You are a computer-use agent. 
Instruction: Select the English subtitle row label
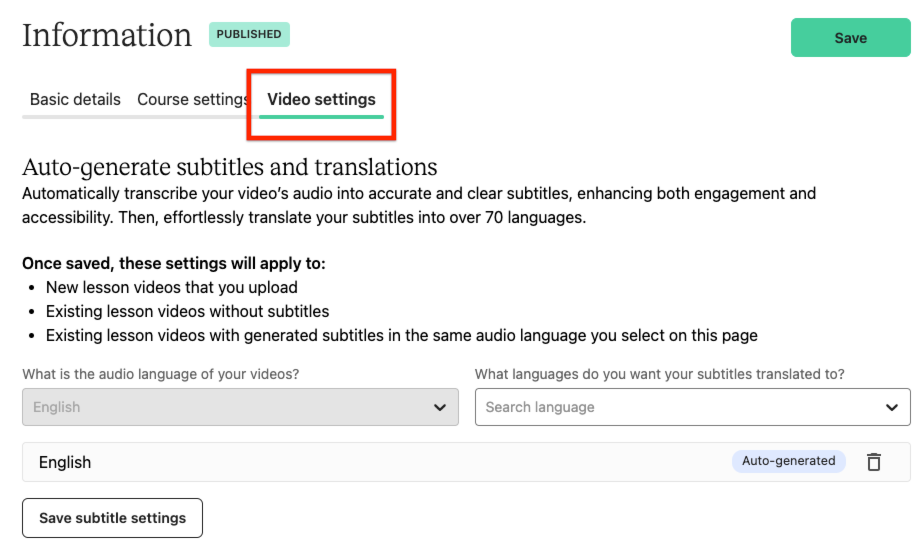click(x=65, y=462)
